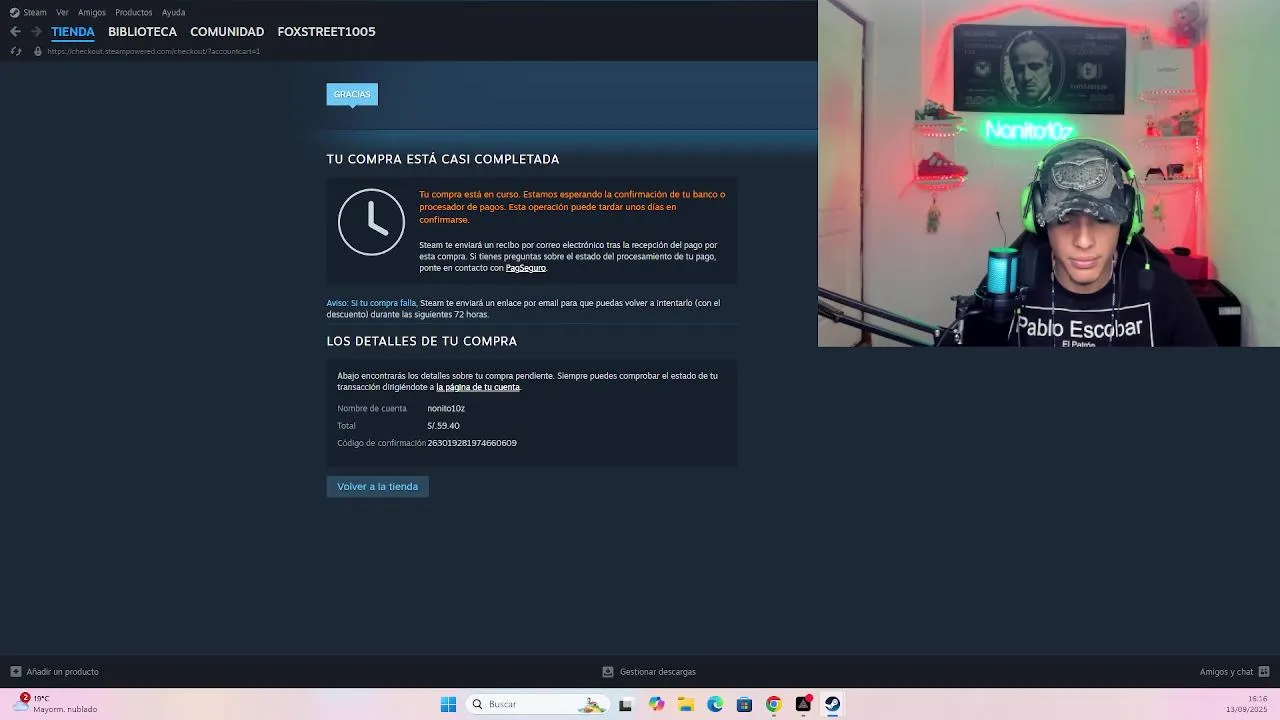Click the heading LOS DETALLES DE TU COMPRA
Screen dimensions: 1280x720
[421, 341]
